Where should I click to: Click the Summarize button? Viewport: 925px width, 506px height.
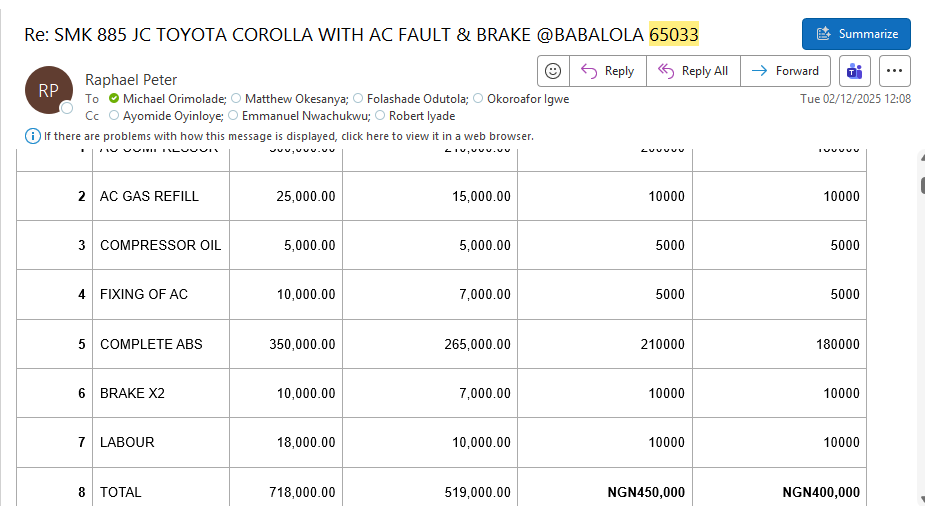(x=856, y=34)
